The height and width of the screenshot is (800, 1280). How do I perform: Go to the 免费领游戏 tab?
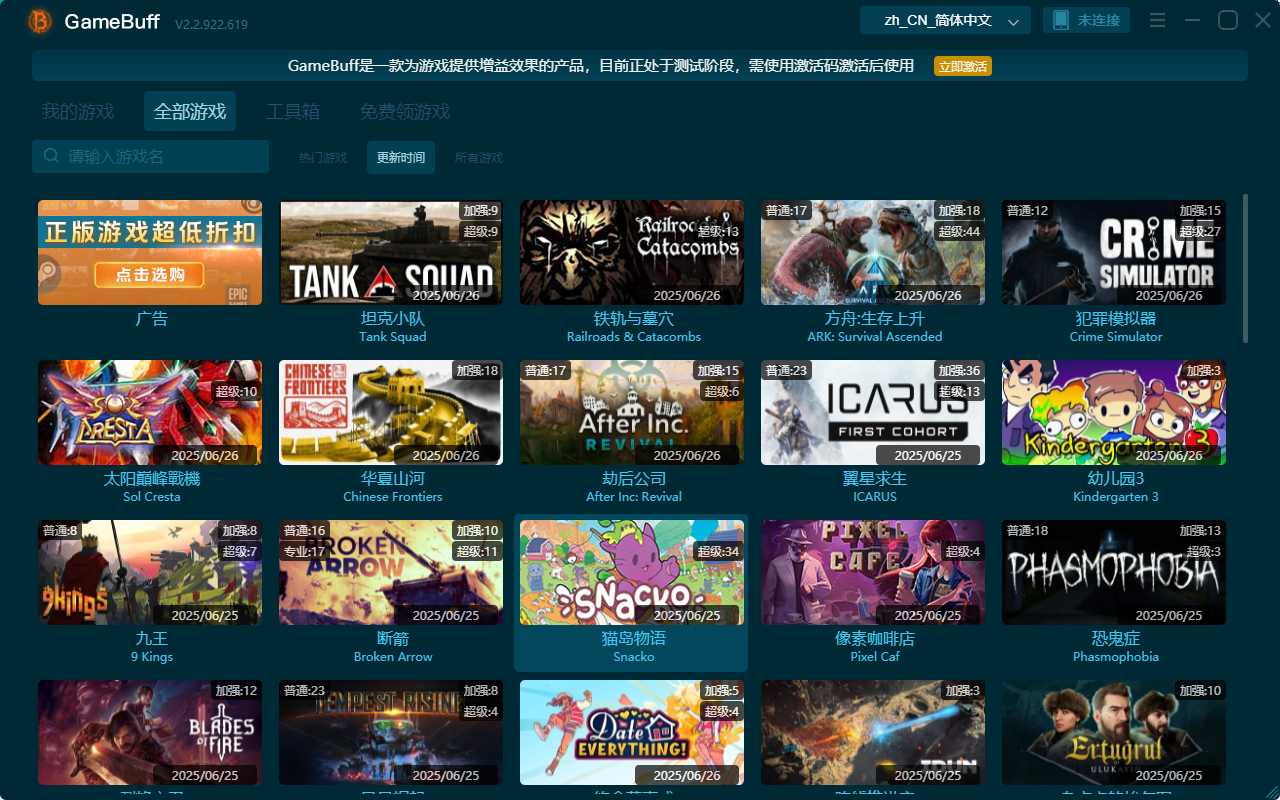[405, 111]
